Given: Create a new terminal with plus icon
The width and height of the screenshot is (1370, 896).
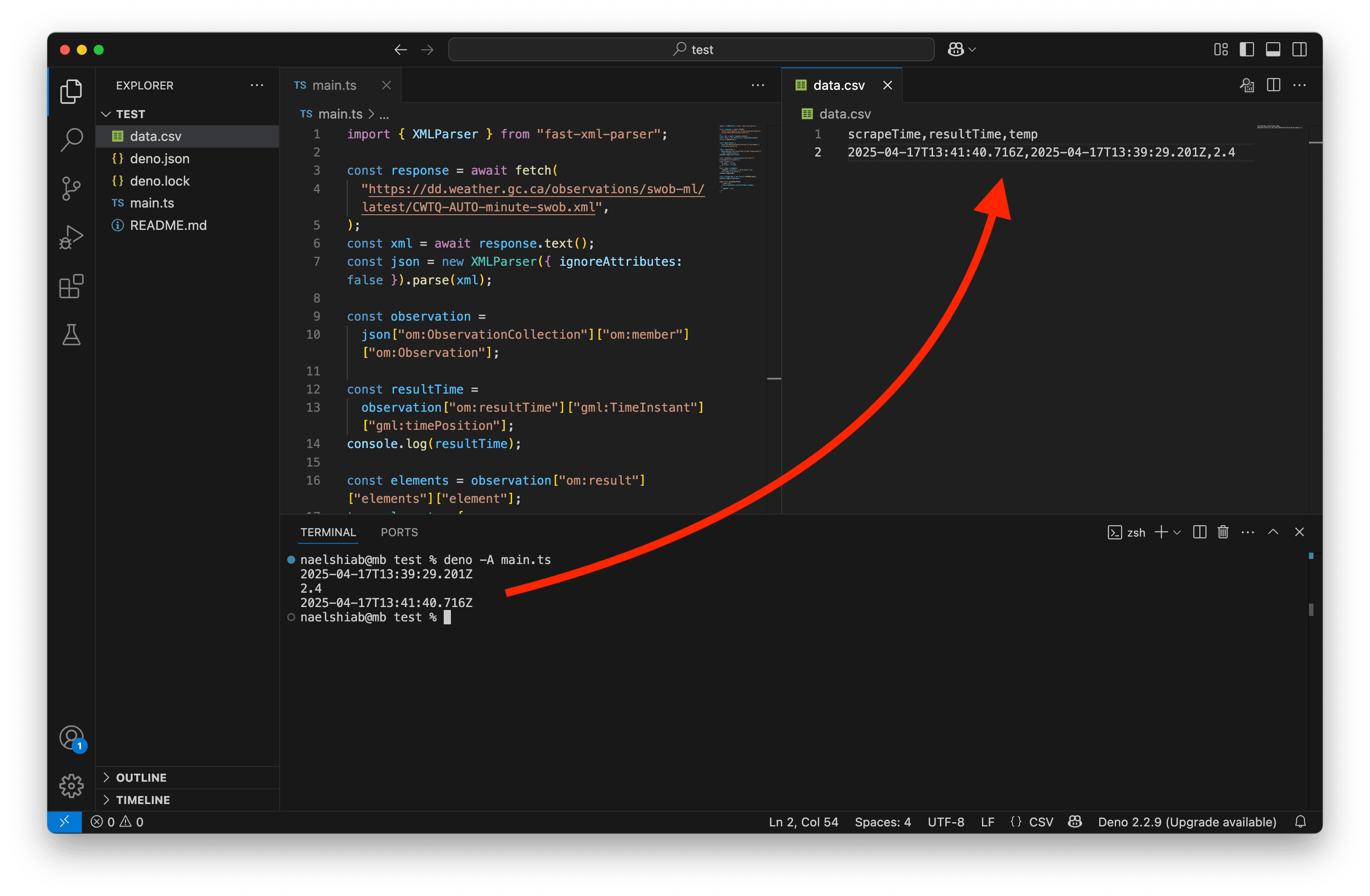Looking at the screenshot, I should click(x=1162, y=532).
